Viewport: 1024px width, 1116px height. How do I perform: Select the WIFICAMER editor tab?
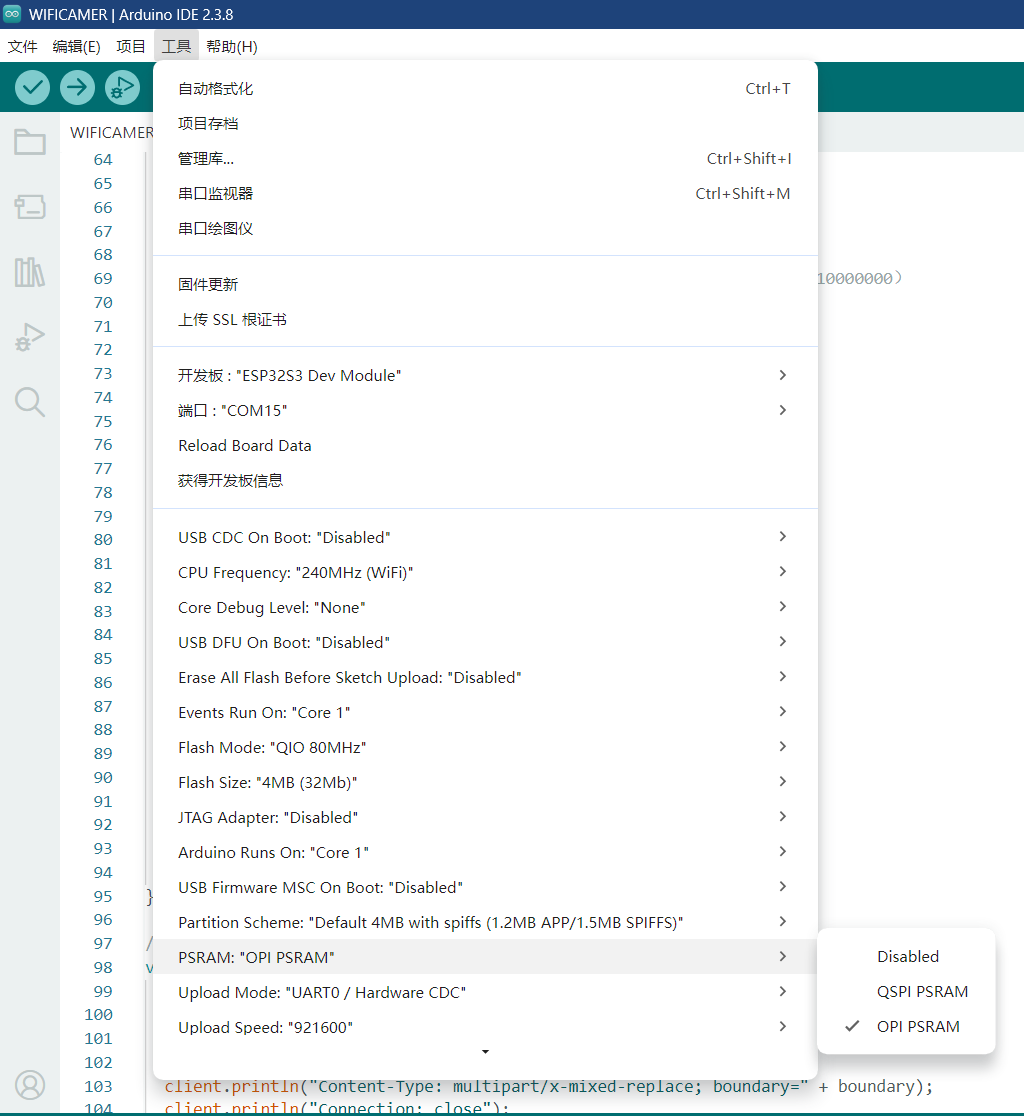pyautogui.click(x=111, y=132)
